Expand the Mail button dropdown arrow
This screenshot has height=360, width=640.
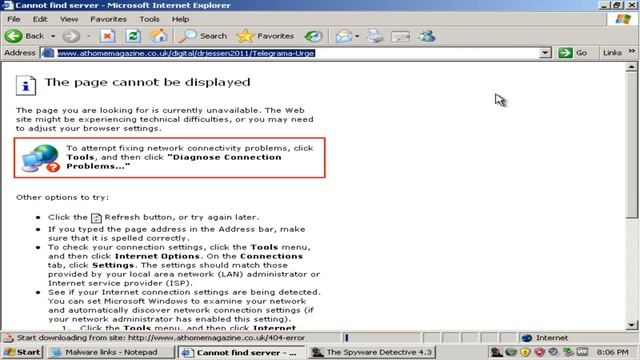[x=357, y=36]
